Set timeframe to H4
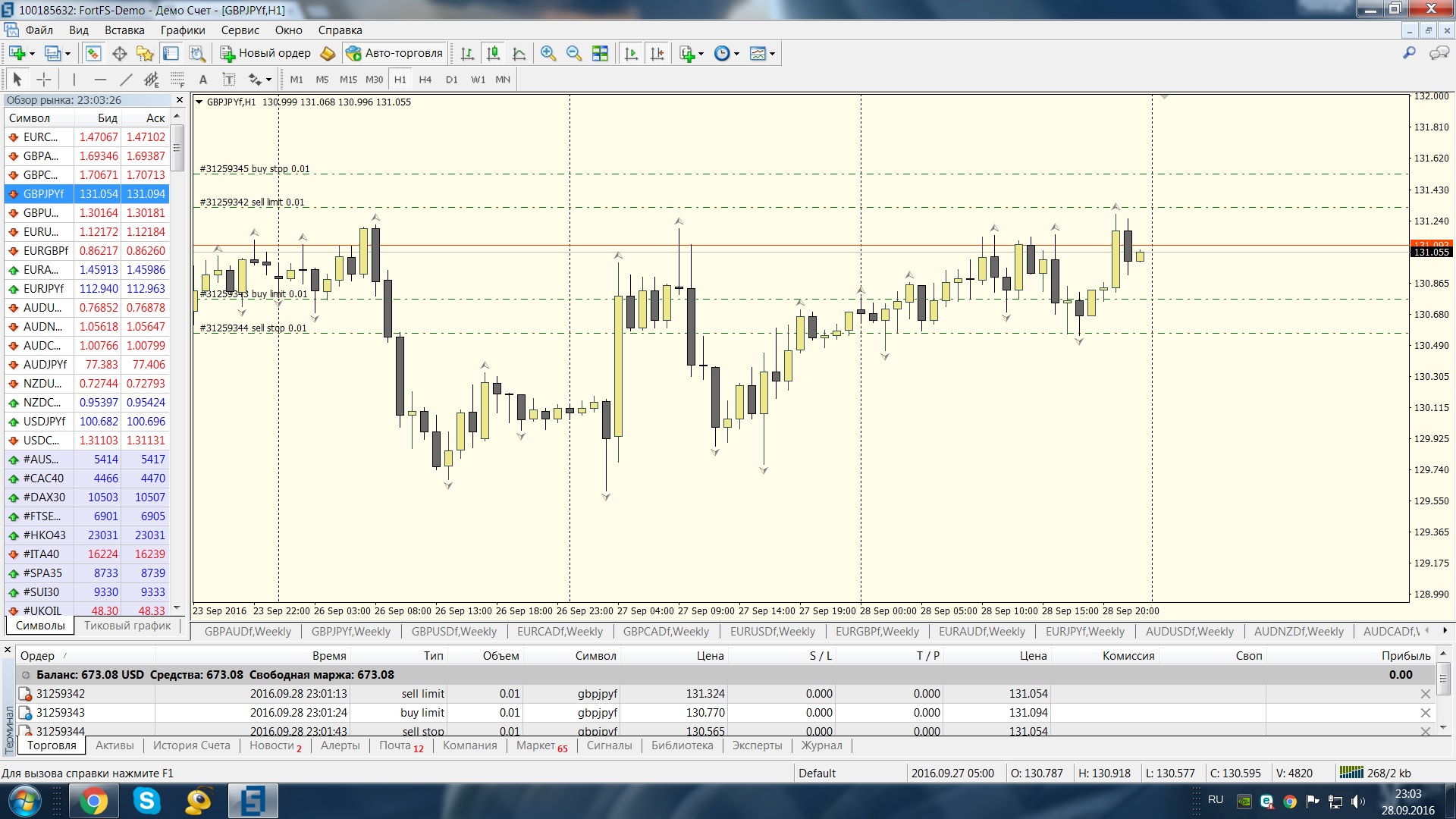Viewport: 1456px width, 819px height. click(x=425, y=79)
